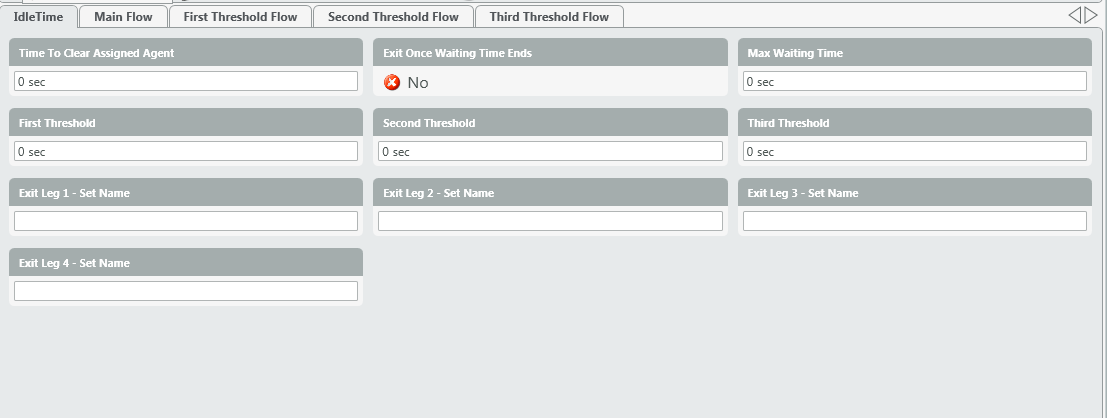Focus the Exit Leg 4 name field
This screenshot has height=418, width=1107.
(186, 292)
